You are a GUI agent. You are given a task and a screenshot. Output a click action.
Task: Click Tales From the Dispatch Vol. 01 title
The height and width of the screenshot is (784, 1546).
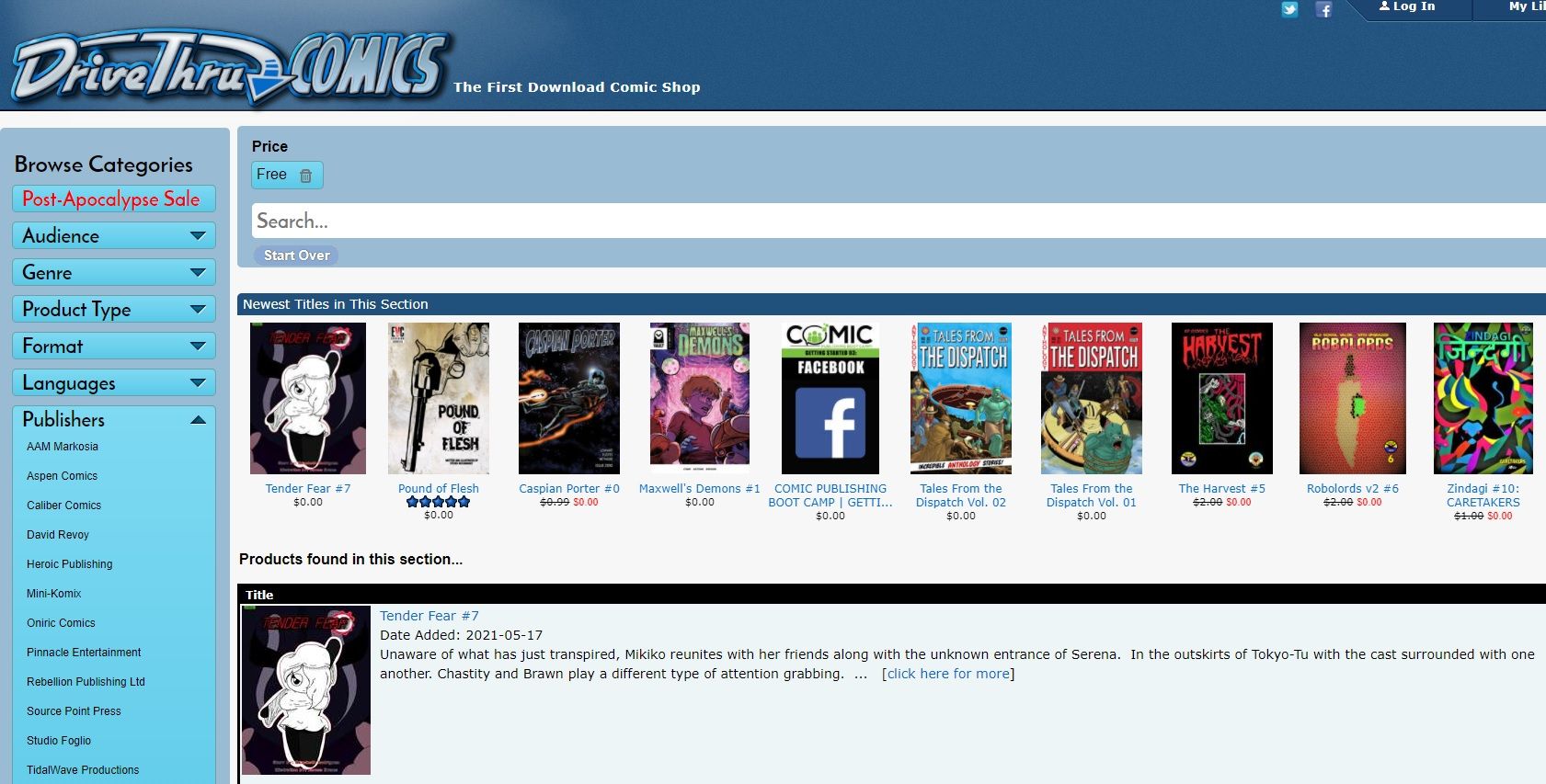1092,495
